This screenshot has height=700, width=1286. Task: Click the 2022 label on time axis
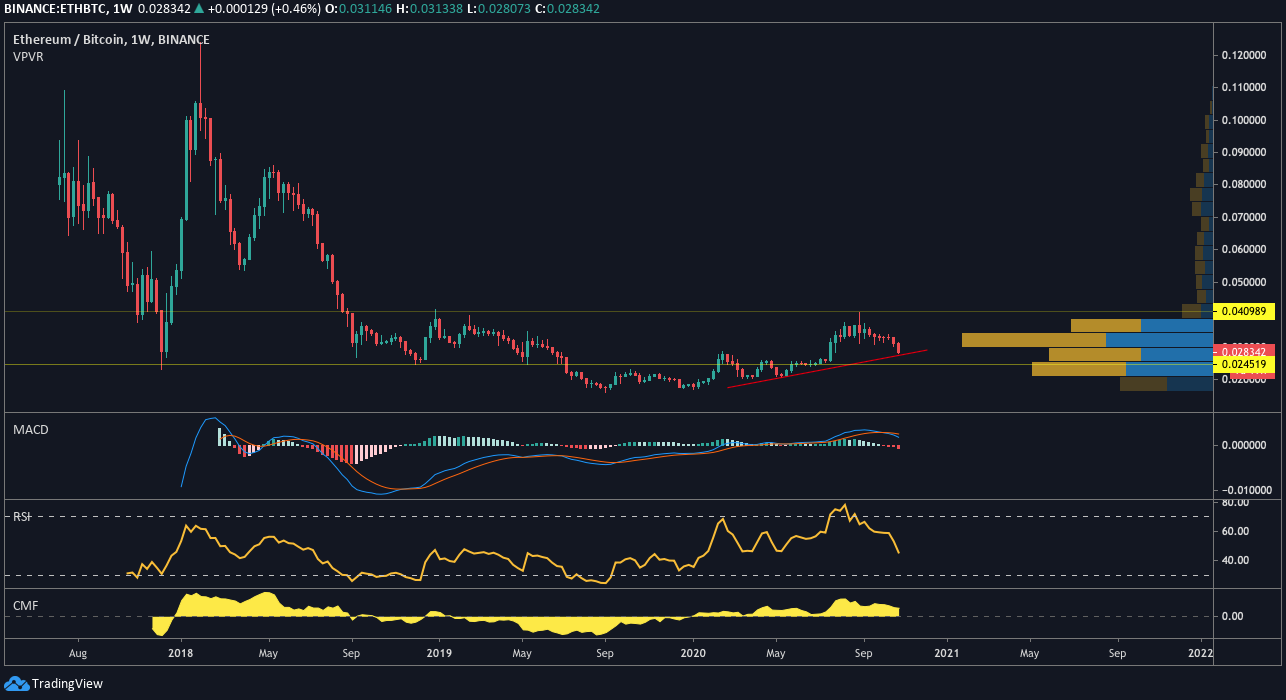tap(1200, 654)
